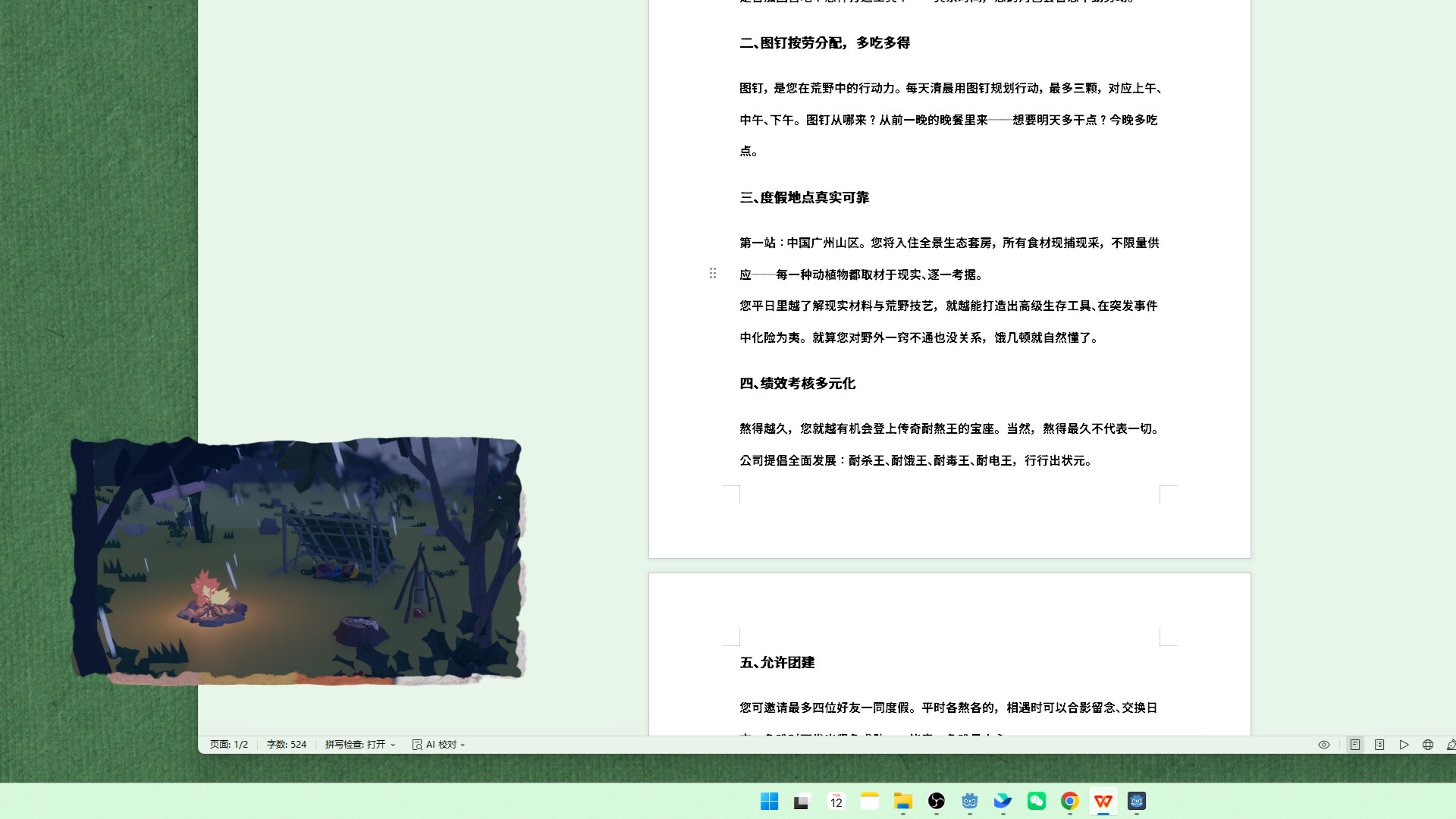This screenshot has height=819, width=1456.
Task: Open 拼写检查 dropdown in status bar
Action: pos(360,745)
